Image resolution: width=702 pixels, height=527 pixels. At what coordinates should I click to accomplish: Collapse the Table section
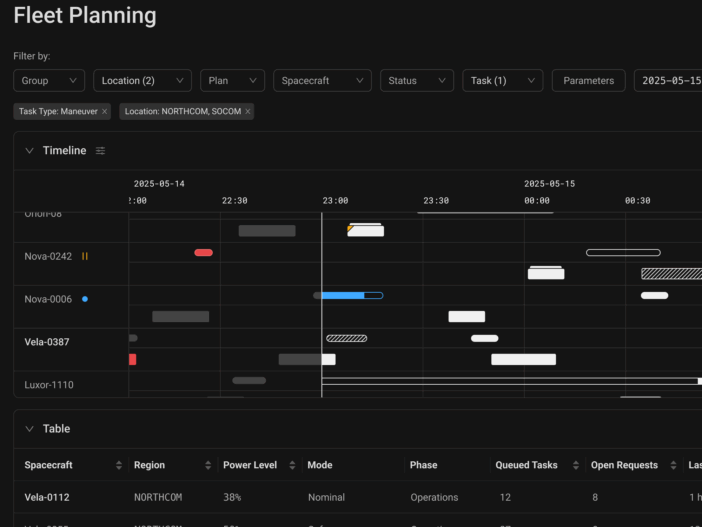[x=29, y=429]
